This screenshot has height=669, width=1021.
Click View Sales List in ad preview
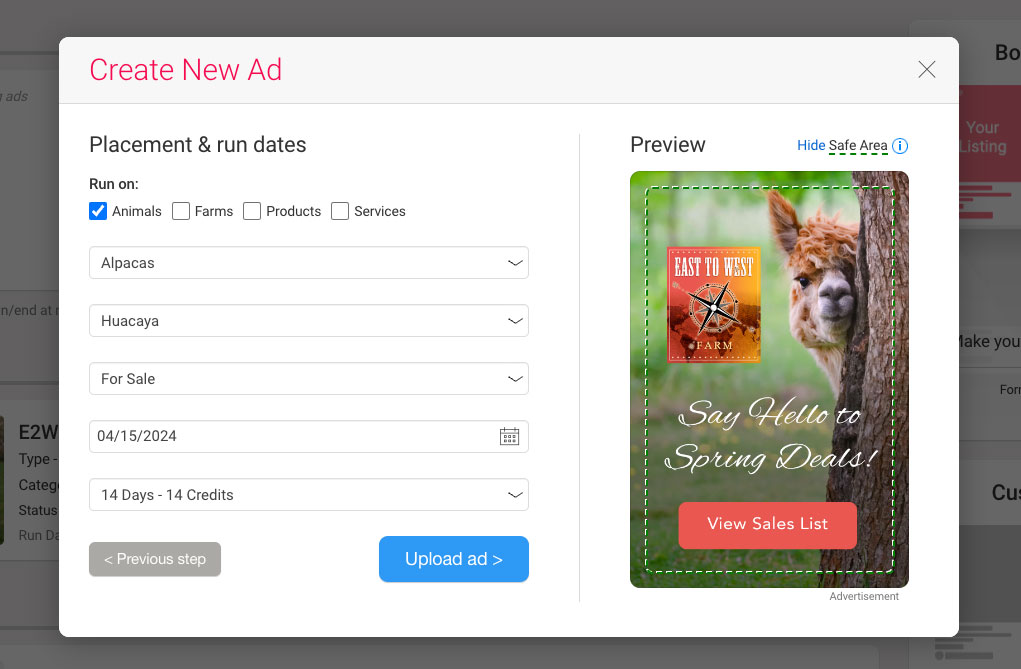(x=768, y=524)
